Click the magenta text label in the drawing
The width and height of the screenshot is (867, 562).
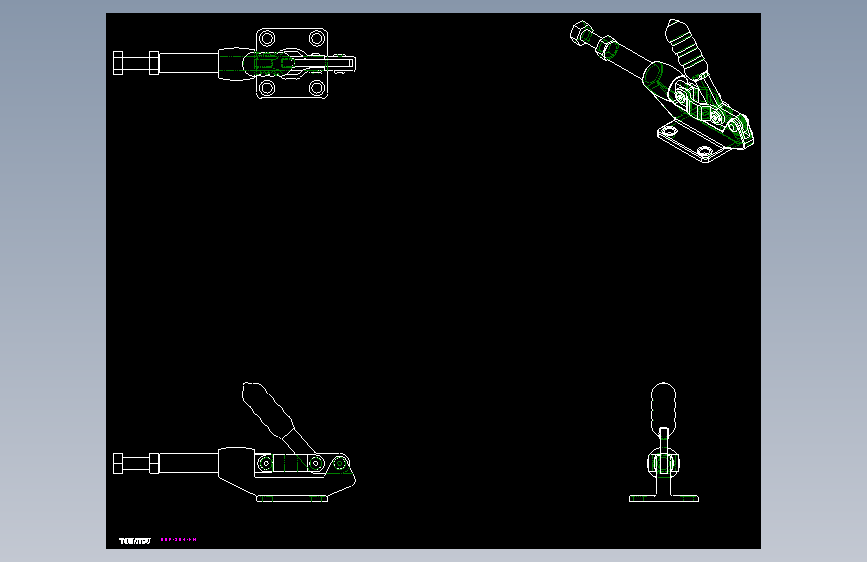pos(179,539)
